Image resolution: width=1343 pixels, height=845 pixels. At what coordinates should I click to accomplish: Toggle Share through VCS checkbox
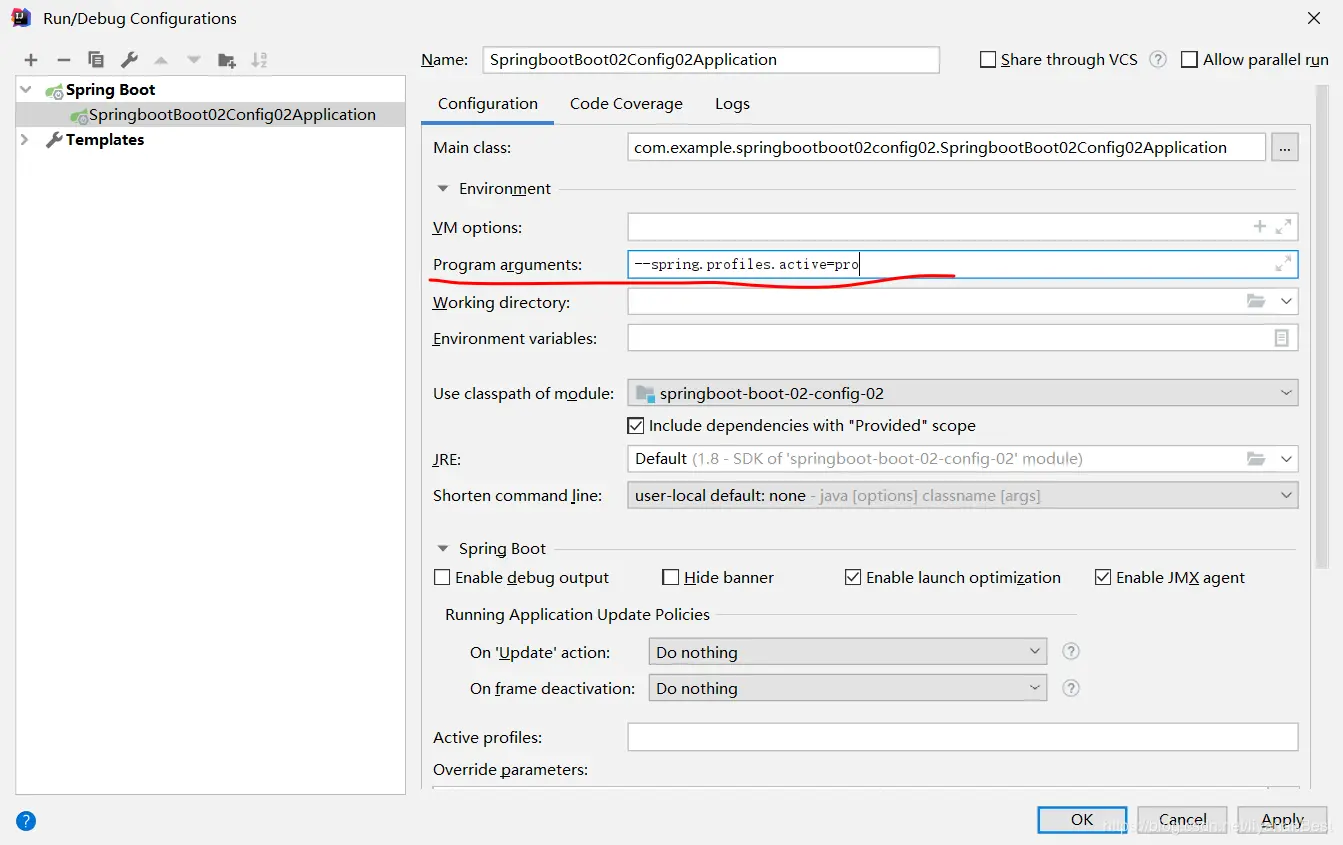pyautogui.click(x=988, y=60)
